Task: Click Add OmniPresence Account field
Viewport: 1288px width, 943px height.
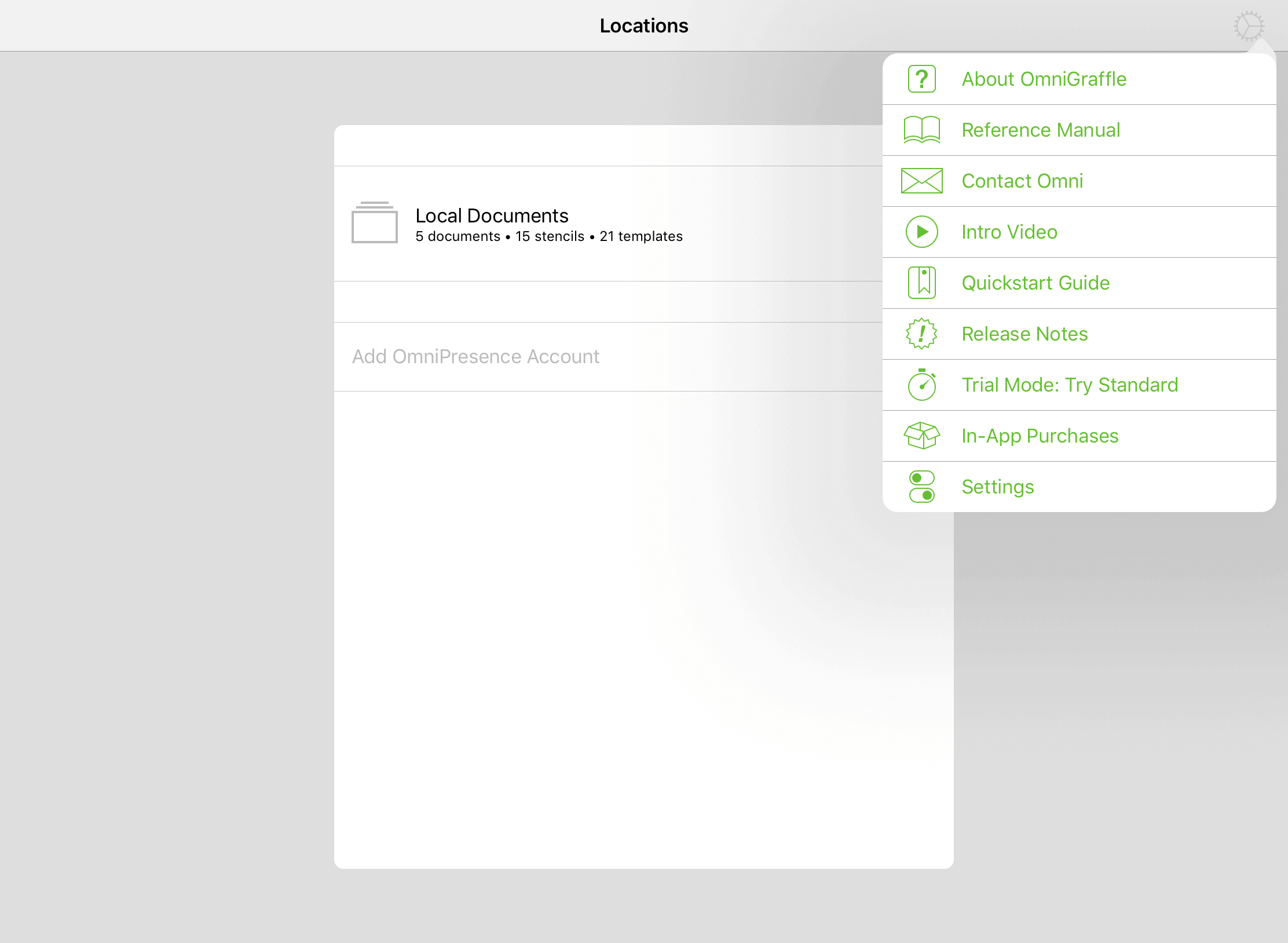Action: coord(475,356)
